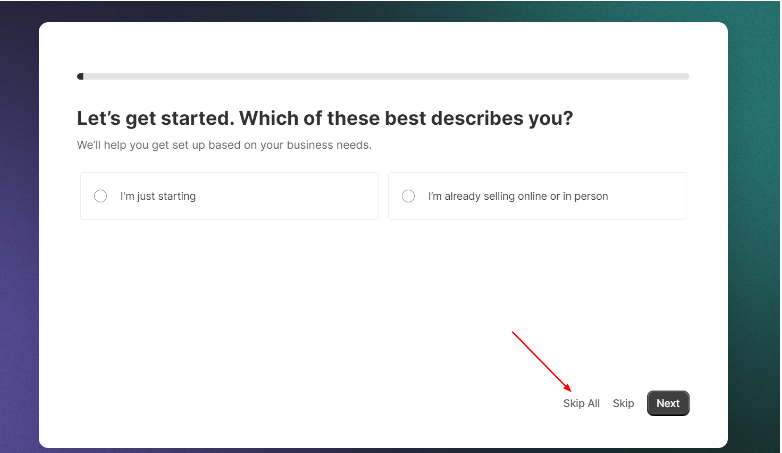
Task: Click the "Let's get started" heading
Action: [325, 118]
